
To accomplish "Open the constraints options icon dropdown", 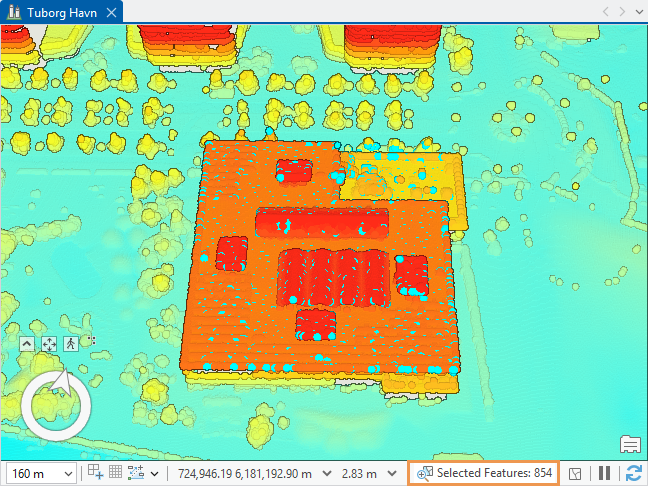I will [x=137, y=473].
